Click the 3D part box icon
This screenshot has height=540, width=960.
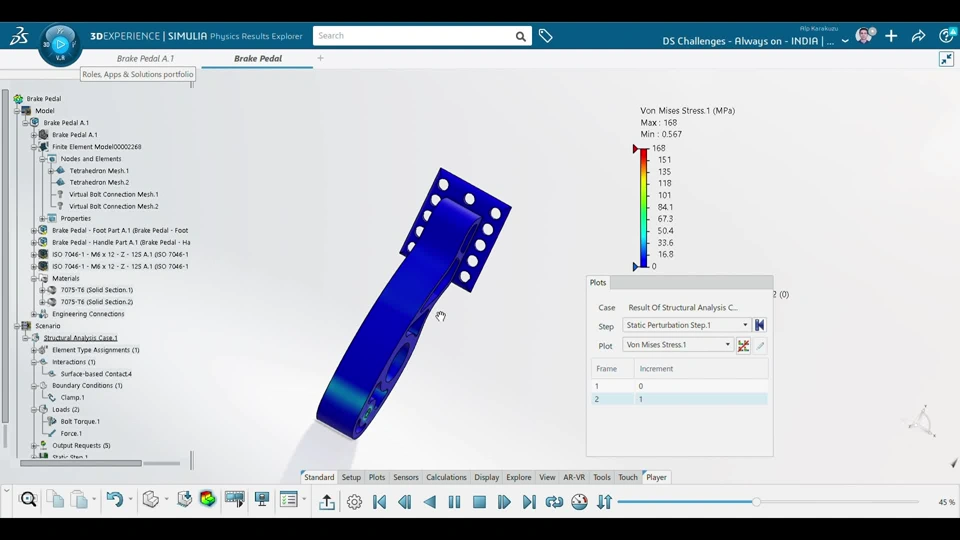pos(150,500)
